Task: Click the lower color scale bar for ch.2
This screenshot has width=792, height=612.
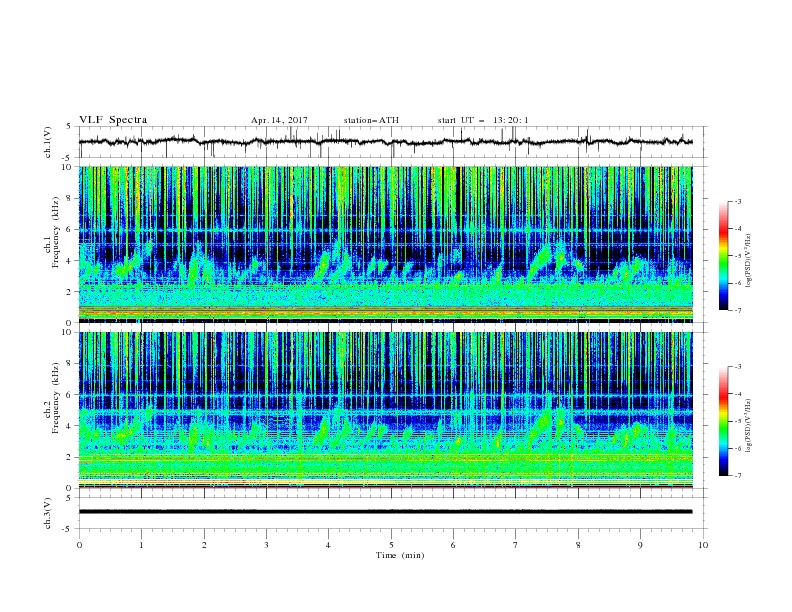Action: tap(723, 421)
